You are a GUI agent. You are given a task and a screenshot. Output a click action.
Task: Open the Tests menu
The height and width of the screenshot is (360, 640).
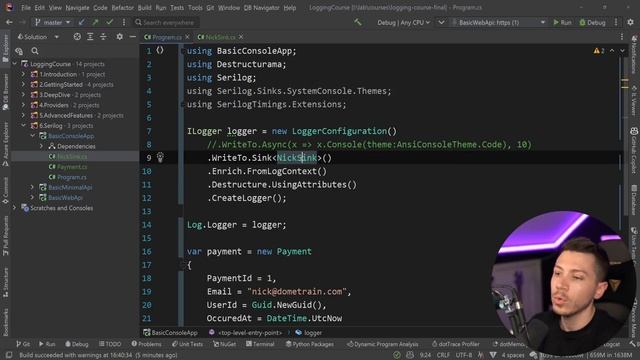[177, 8]
